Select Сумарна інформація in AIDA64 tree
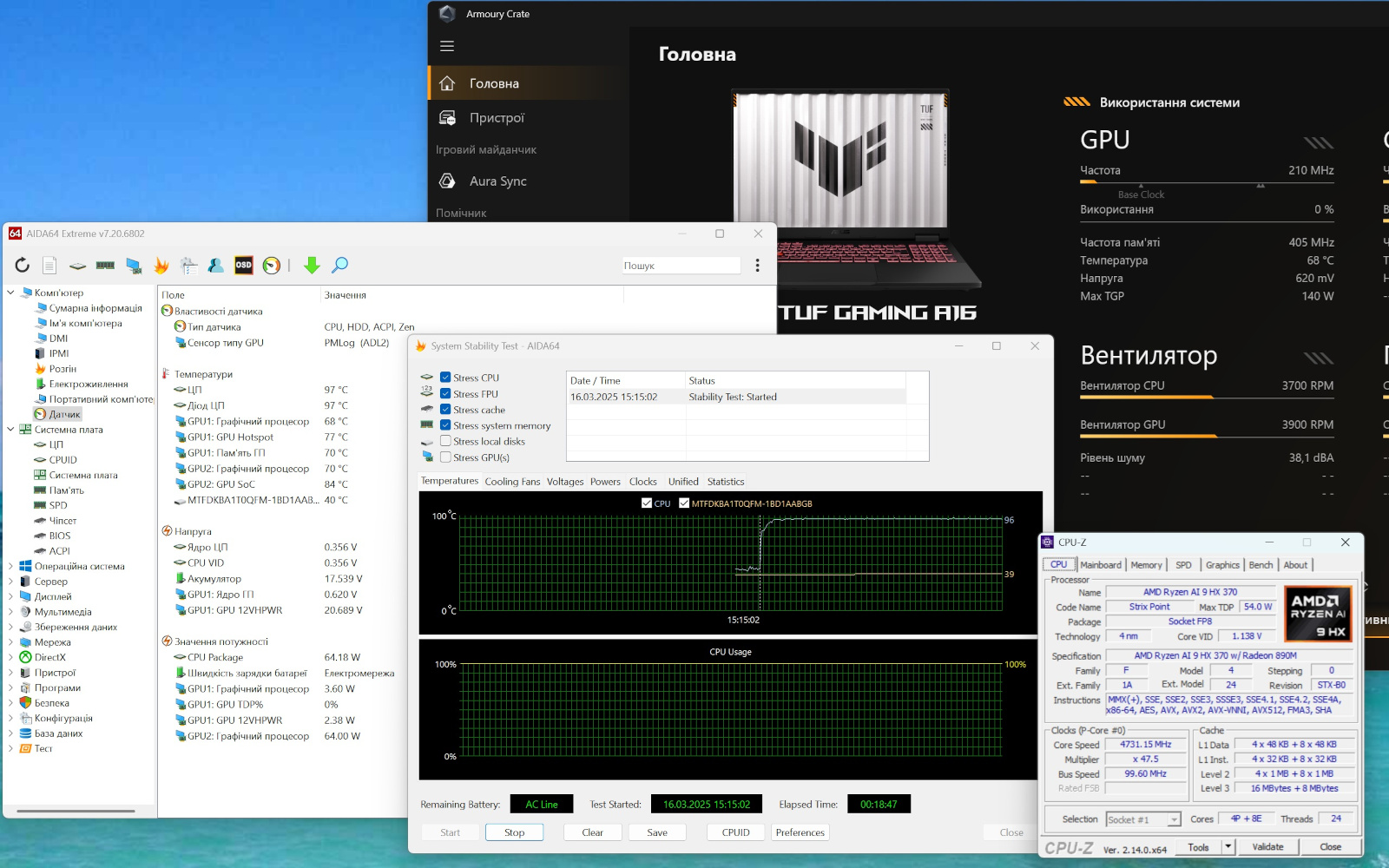The image size is (1389, 868). [88, 308]
